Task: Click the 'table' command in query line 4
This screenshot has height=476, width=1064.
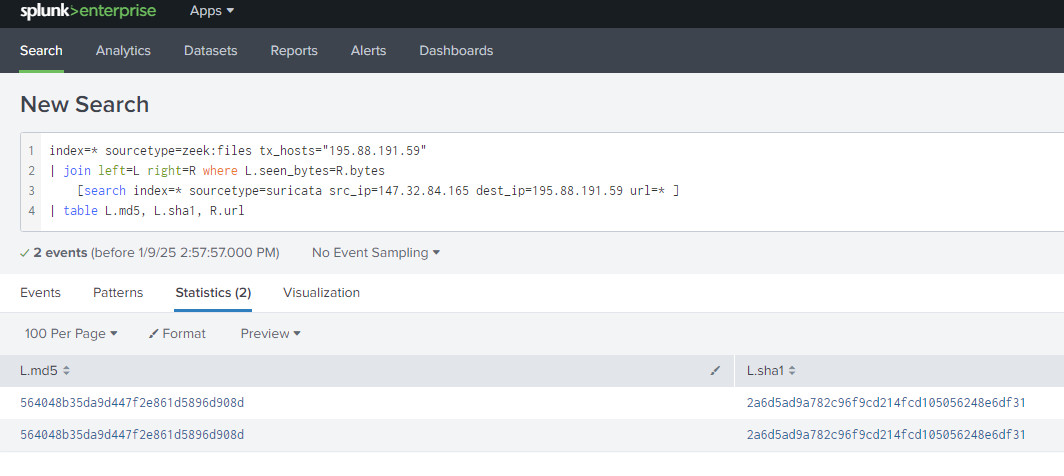Action: coord(80,210)
